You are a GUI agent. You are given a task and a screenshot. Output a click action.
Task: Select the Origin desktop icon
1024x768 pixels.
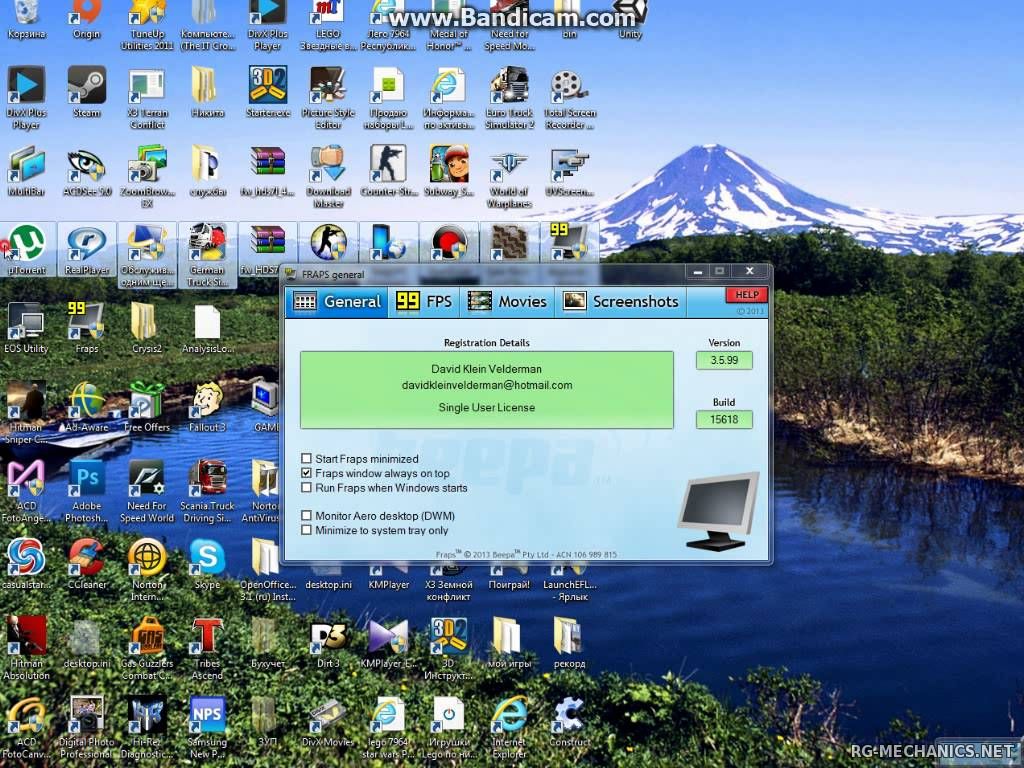pos(87,14)
